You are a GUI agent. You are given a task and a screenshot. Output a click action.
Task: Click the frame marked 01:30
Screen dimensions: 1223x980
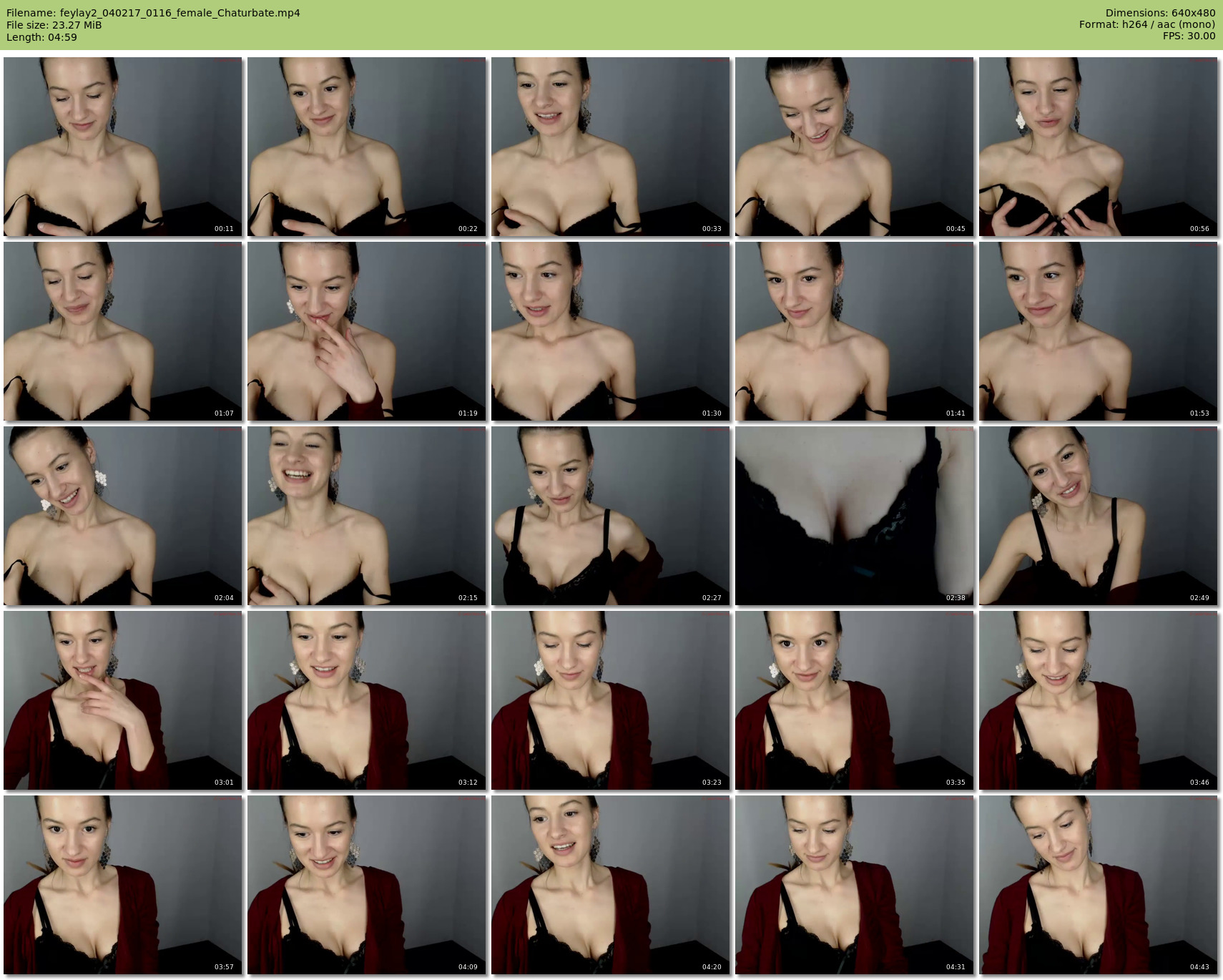pyautogui.click(x=611, y=331)
